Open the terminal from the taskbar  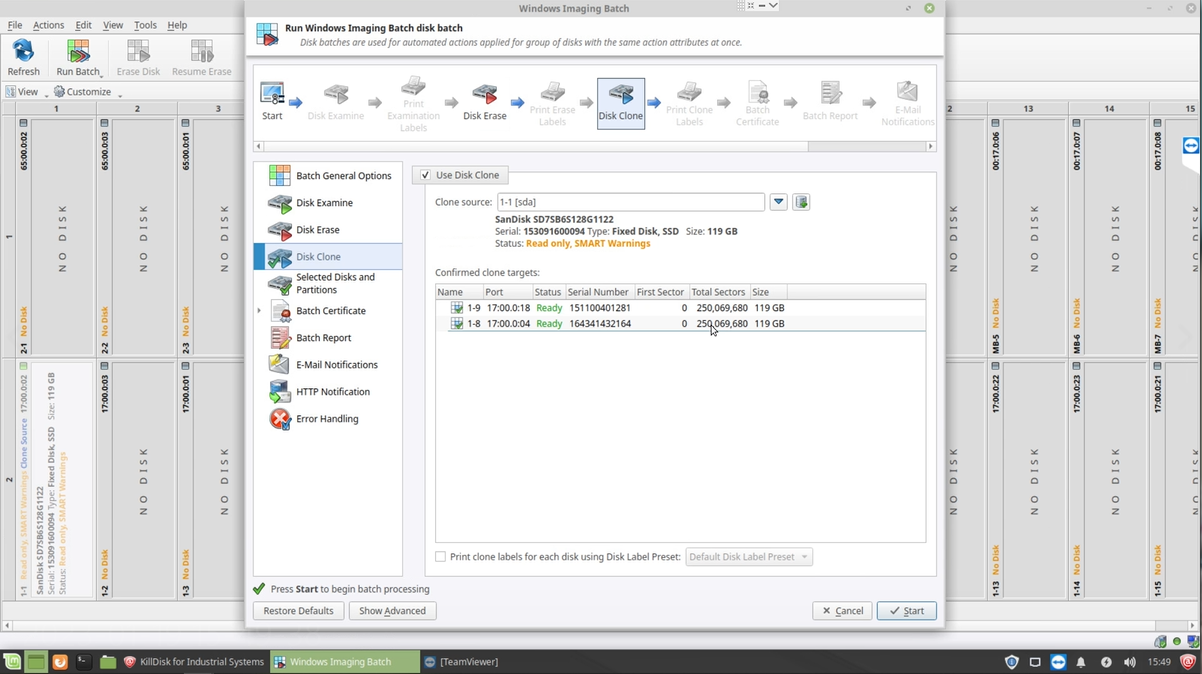(x=84, y=662)
